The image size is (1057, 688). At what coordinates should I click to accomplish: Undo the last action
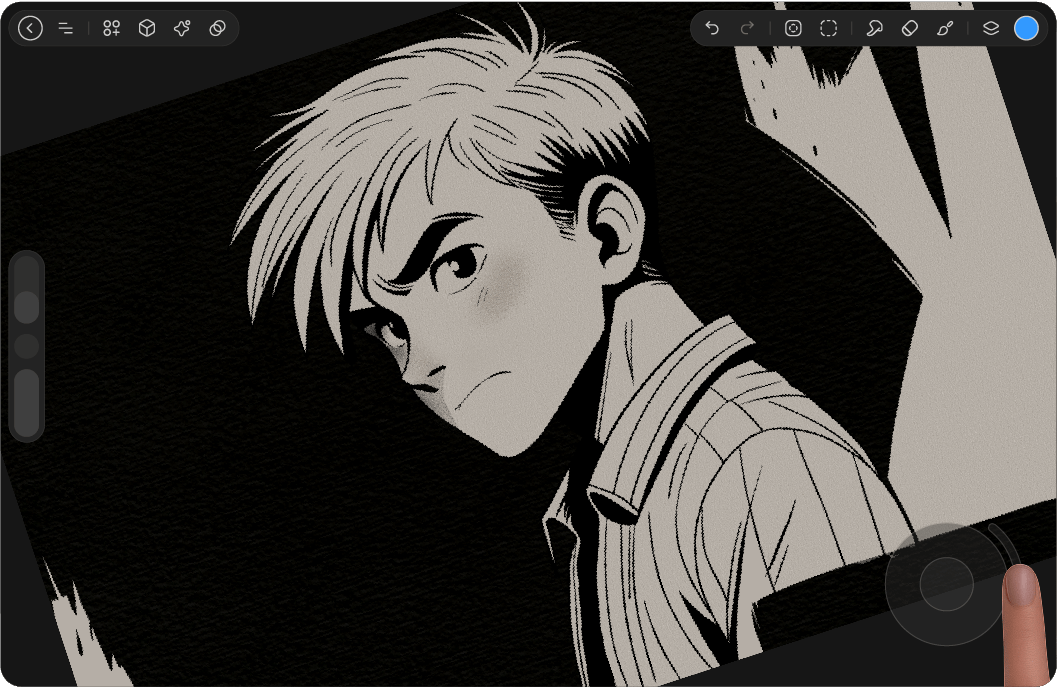pos(712,28)
